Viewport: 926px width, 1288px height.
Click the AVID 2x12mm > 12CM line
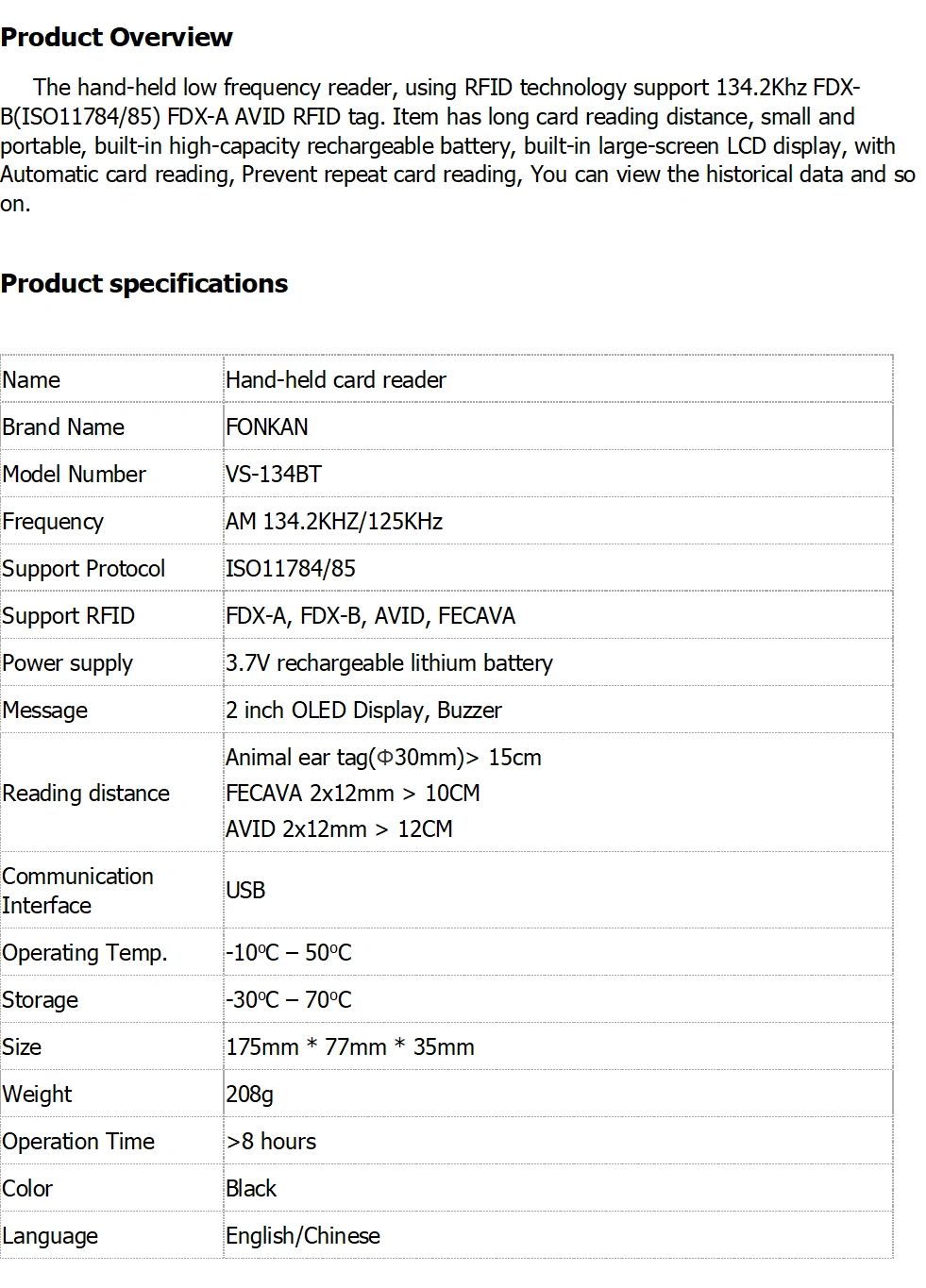point(339,828)
